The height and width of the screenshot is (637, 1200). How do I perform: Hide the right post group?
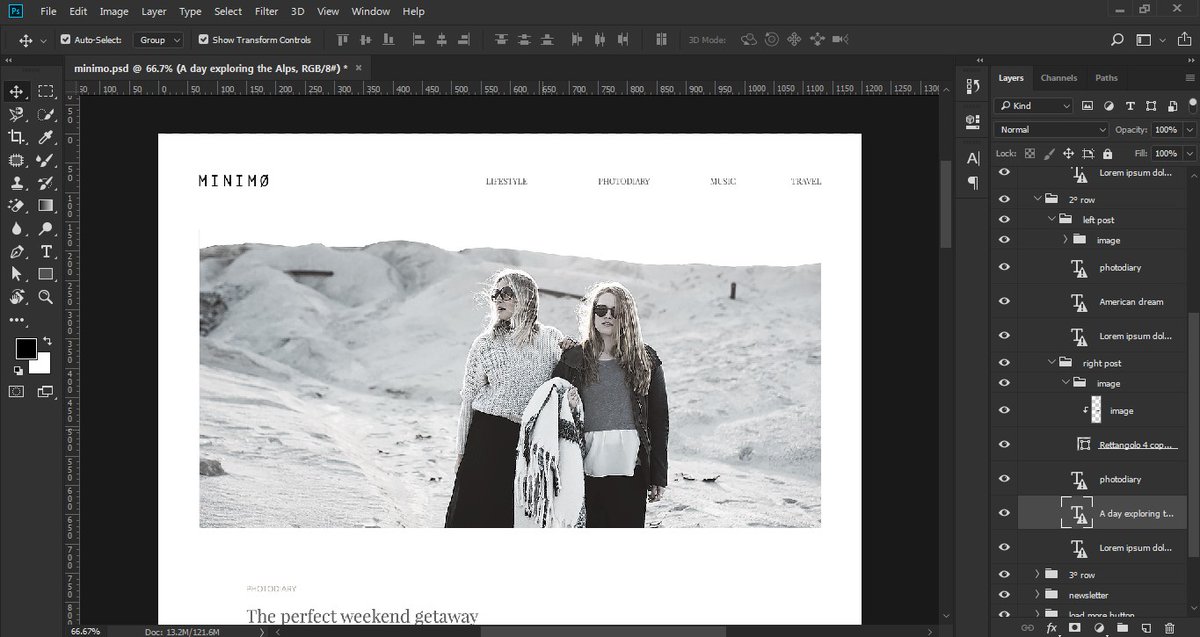[1004, 363]
